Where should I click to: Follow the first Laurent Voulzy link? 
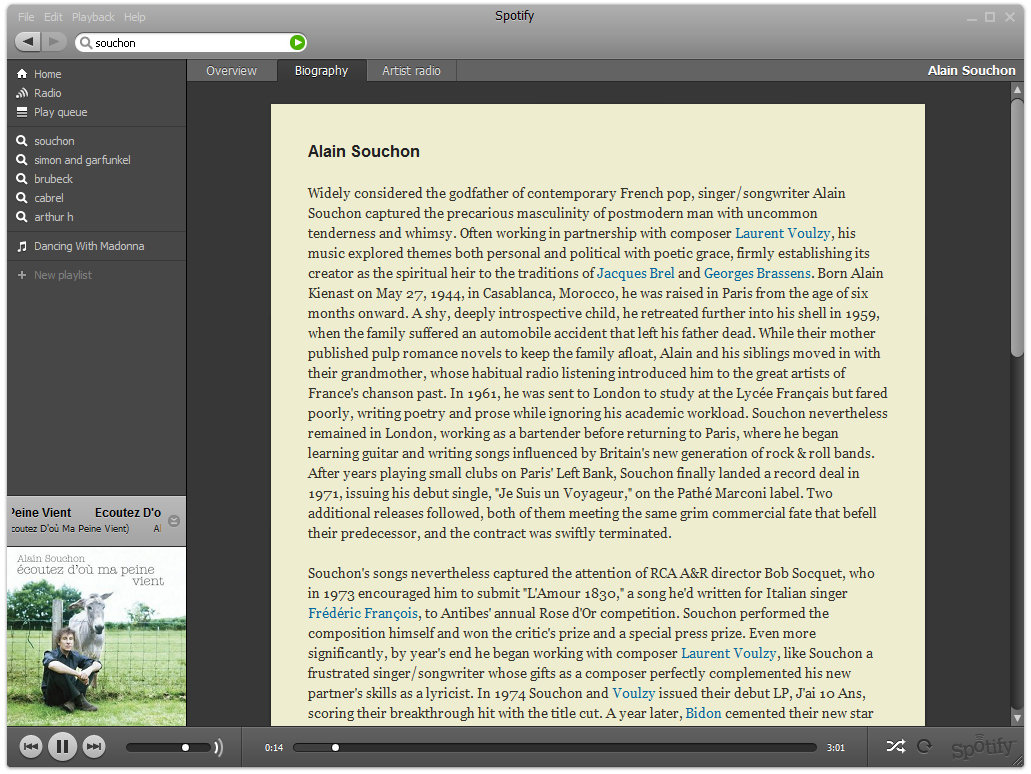coord(782,233)
